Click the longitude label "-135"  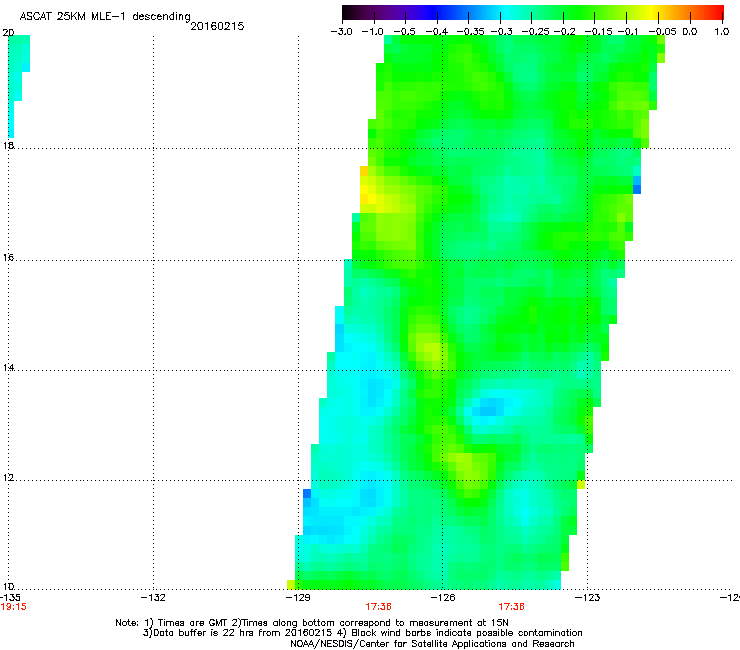(10, 598)
